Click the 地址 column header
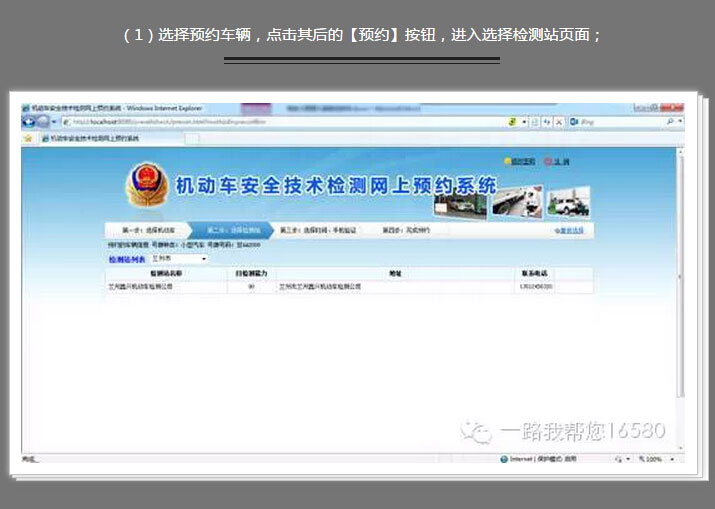The image size is (715, 509). pyautogui.click(x=395, y=274)
